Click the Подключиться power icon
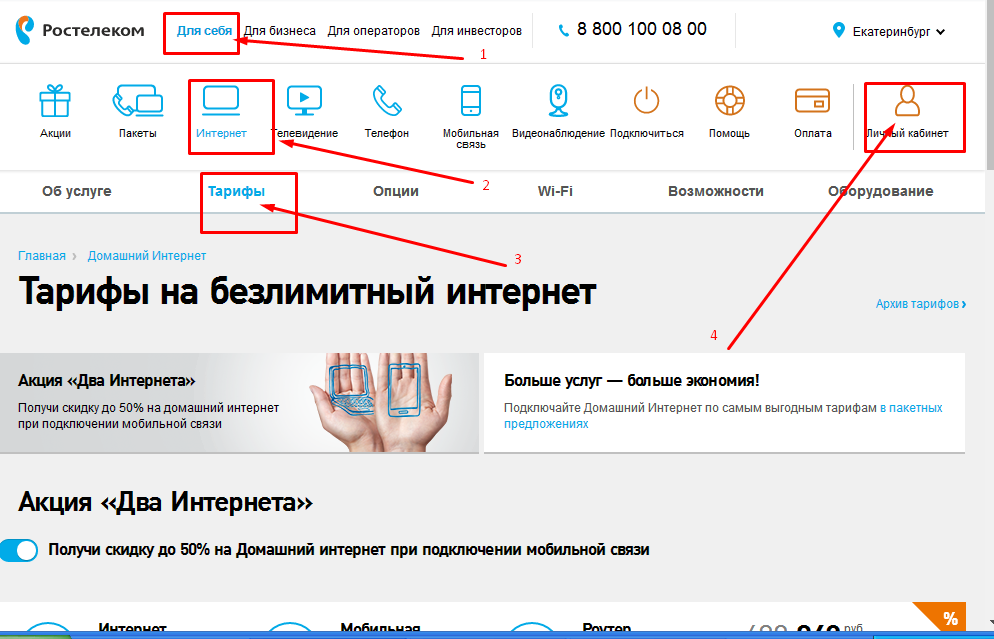The width and height of the screenshot is (994, 639). (x=646, y=100)
